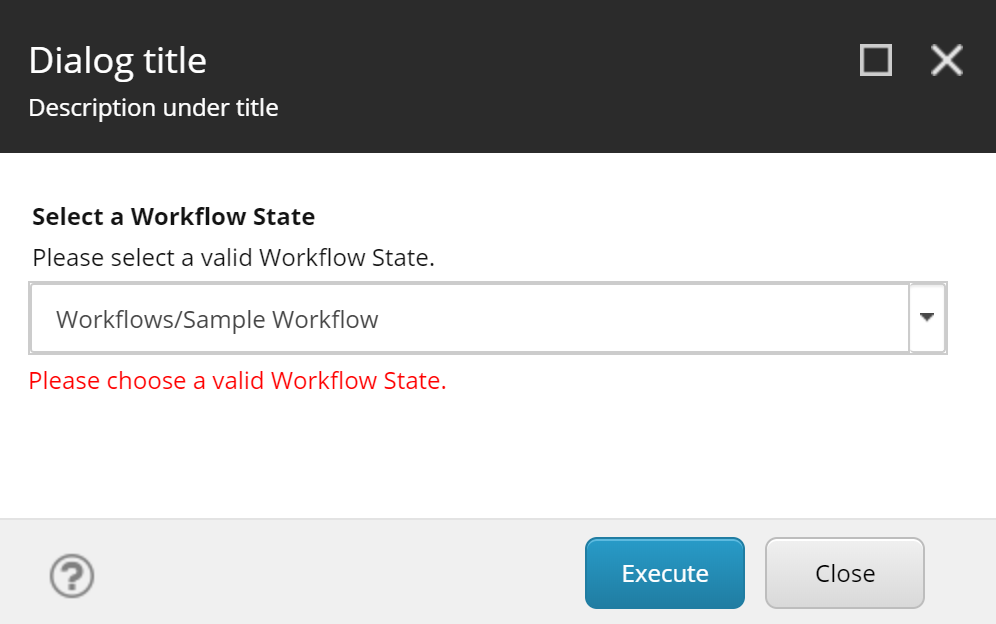The width and height of the screenshot is (996, 624).
Task: Open help via the circled question mark
Action: click(x=71, y=576)
